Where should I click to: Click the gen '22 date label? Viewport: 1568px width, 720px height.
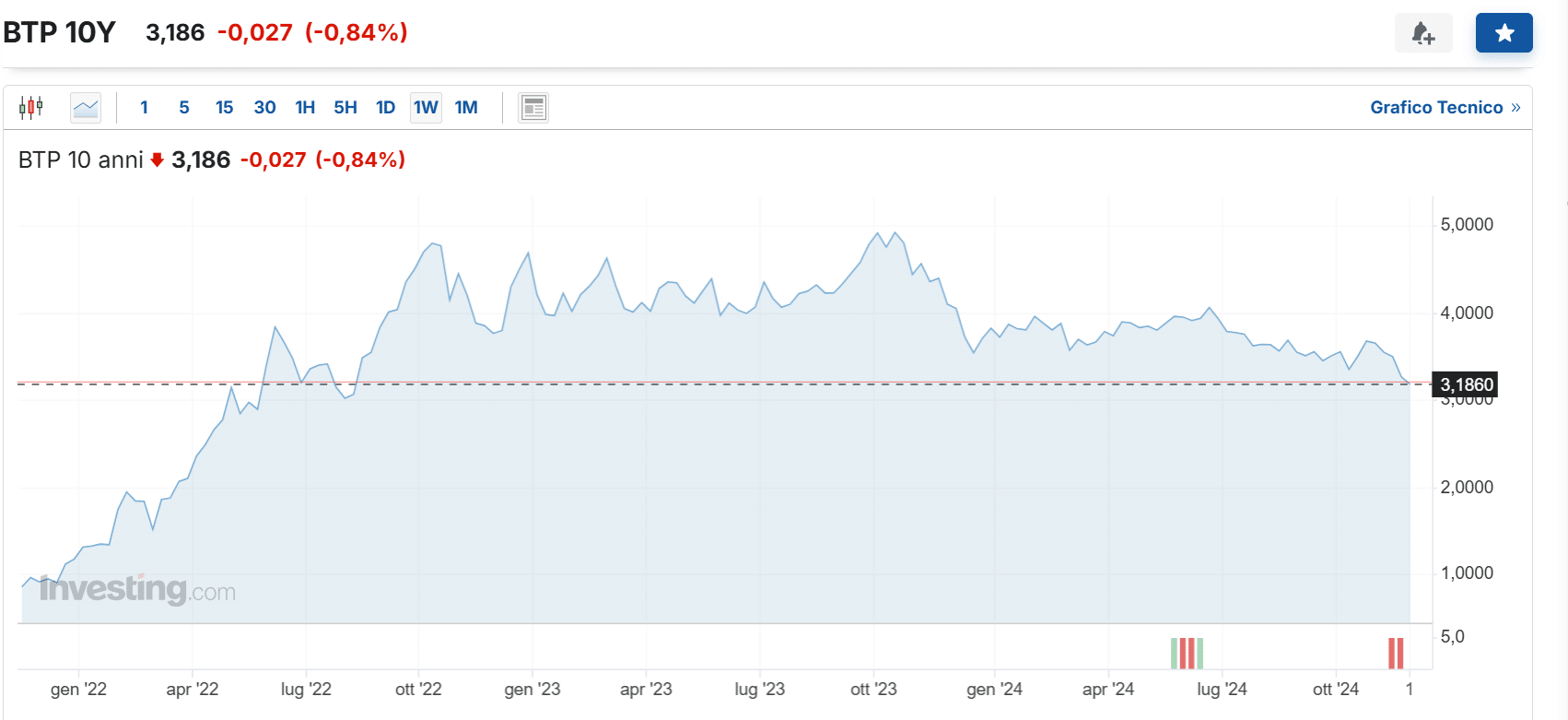(x=78, y=690)
